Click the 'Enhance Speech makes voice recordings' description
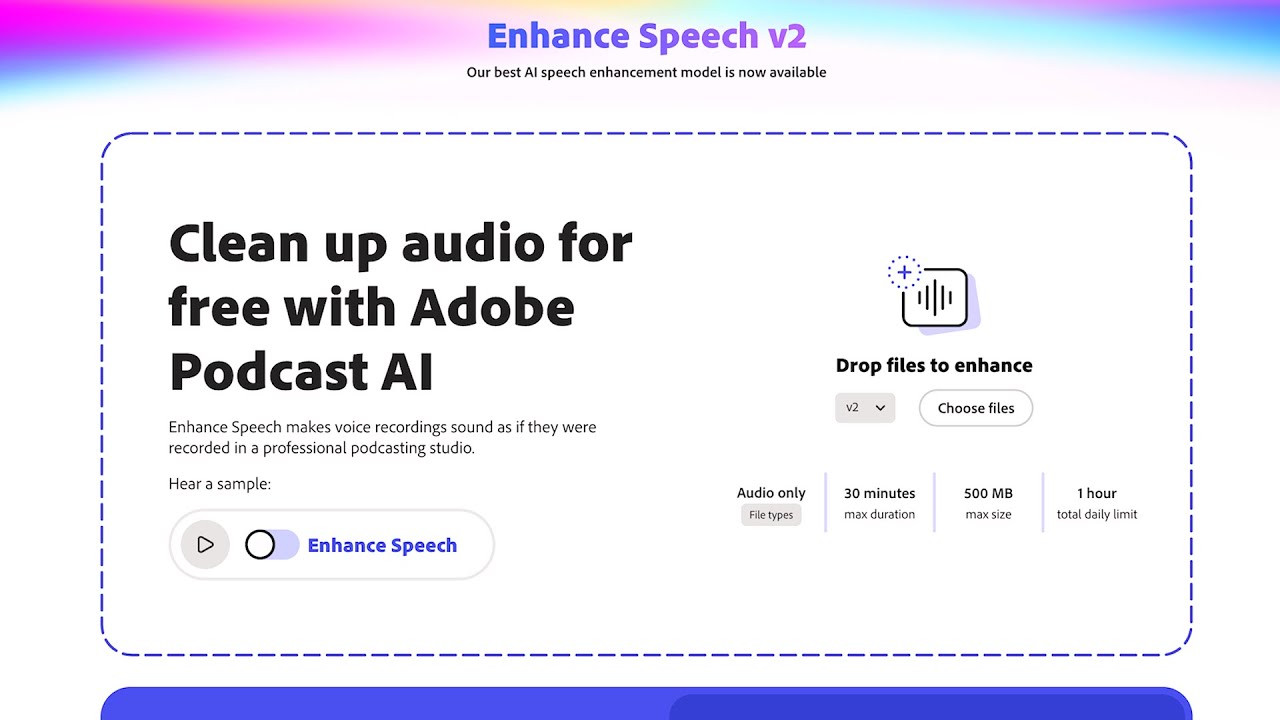Viewport: 1280px width, 720px height. [x=382, y=437]
